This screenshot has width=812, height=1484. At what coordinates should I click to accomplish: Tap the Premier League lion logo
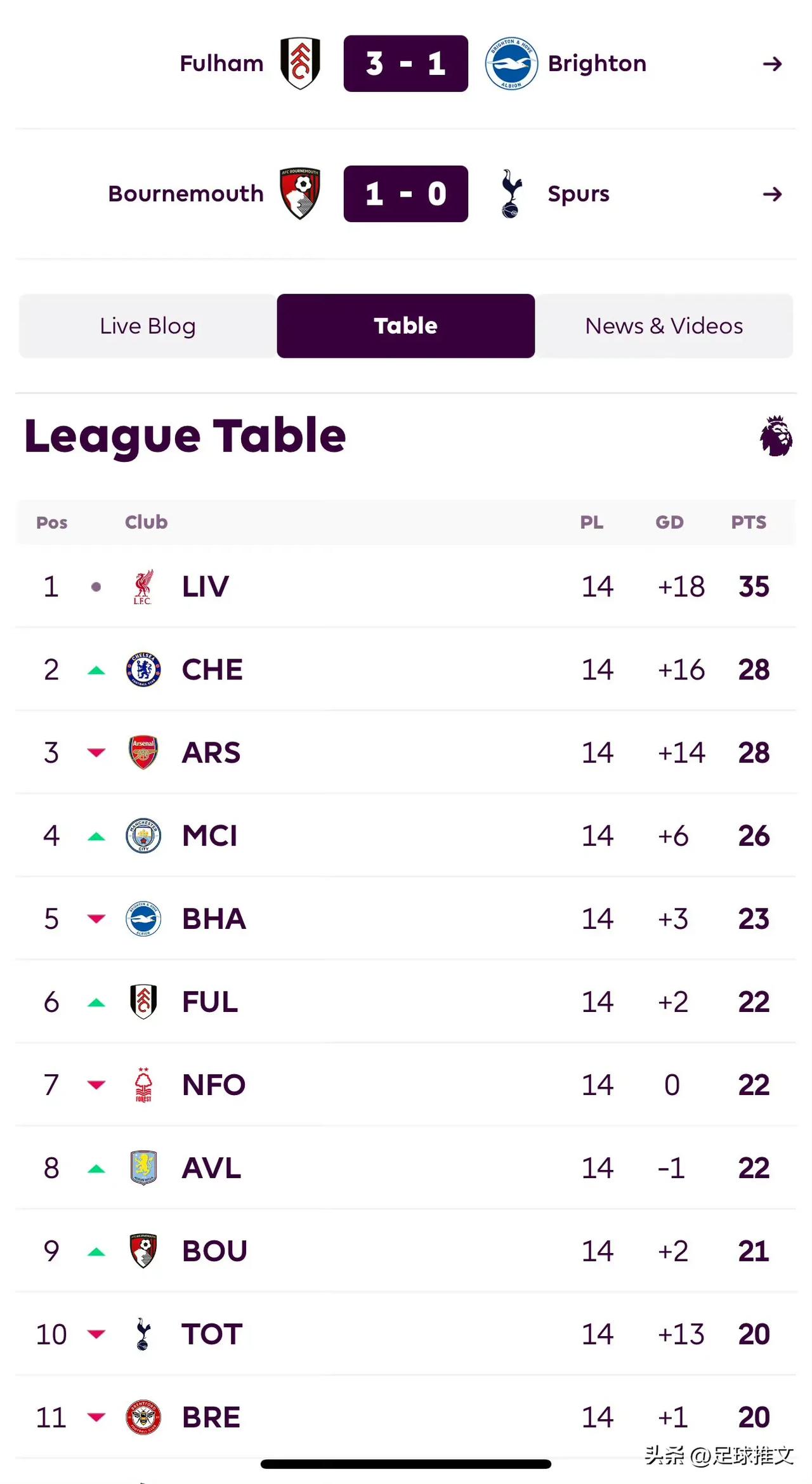(776, 436)
